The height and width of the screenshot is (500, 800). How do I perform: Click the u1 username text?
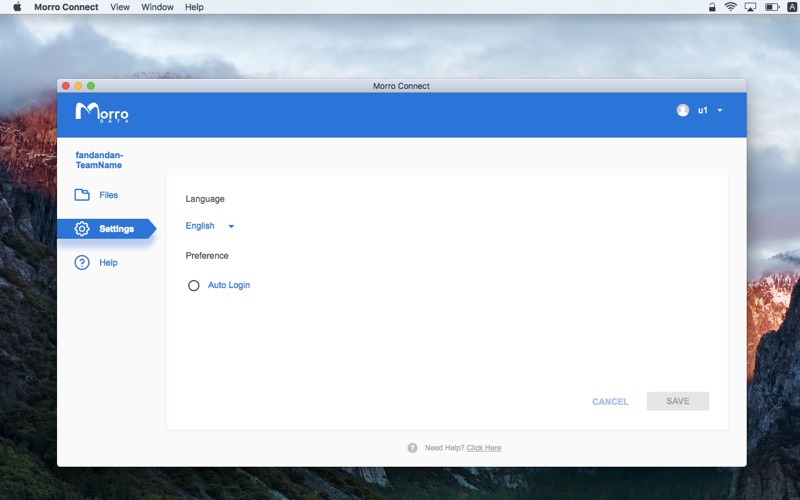tap(703, 110)
